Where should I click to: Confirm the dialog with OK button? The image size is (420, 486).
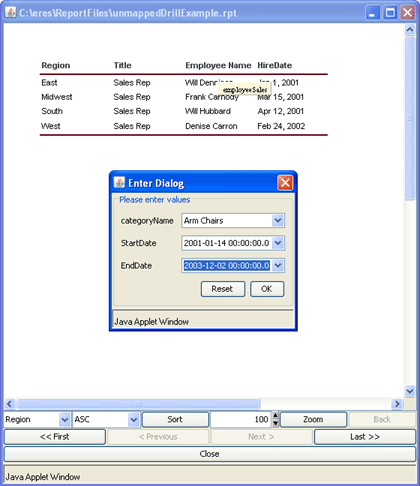point(267,289)
